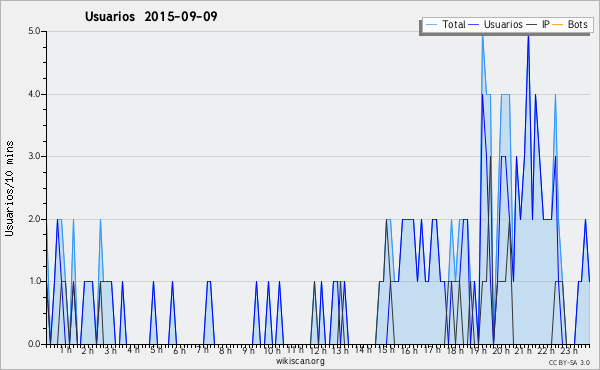Click the 'CC BY-SA 3.0' license text
This screenshot has width=600, height=370.
pos(569,362)
